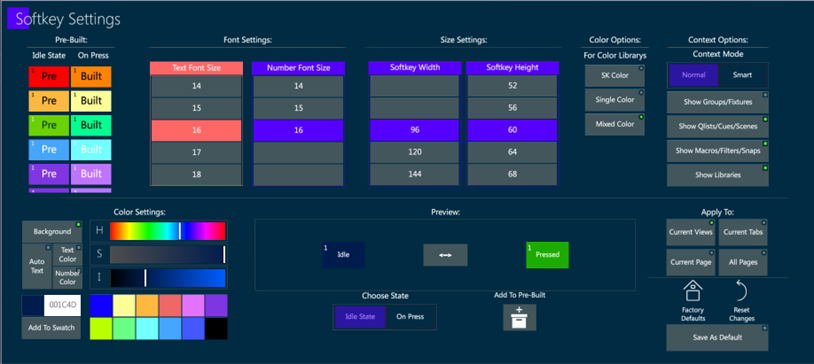Click the Factory Defaults house icon
The height and width of the screenshot is (364, 814).
(x=693, y=291)
